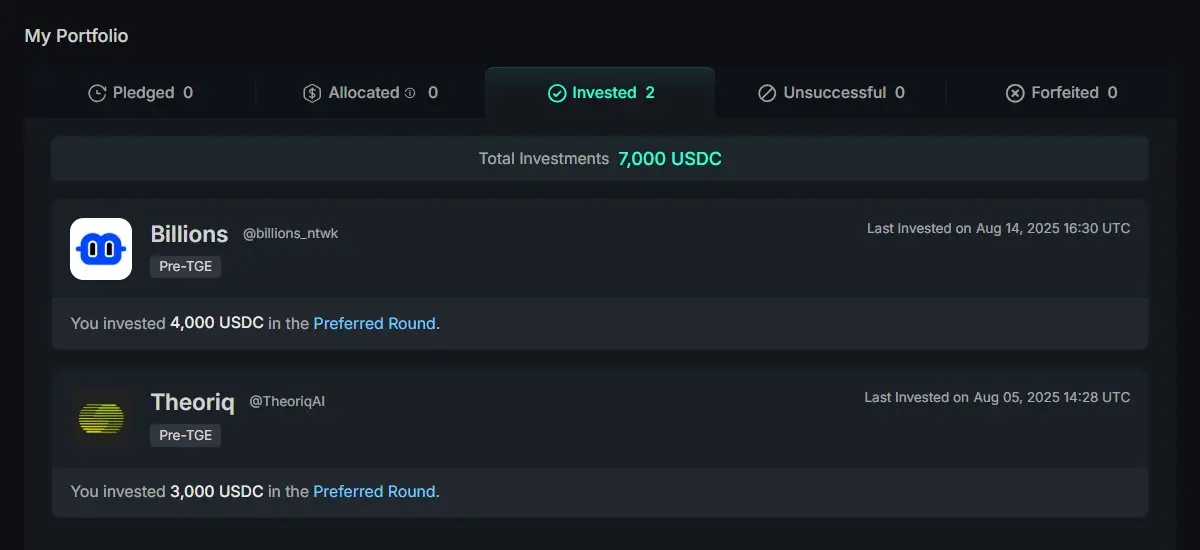Click the Total Investments 7,000 USDC bar
Screen dimensions: 1200x550
[600, 159]
